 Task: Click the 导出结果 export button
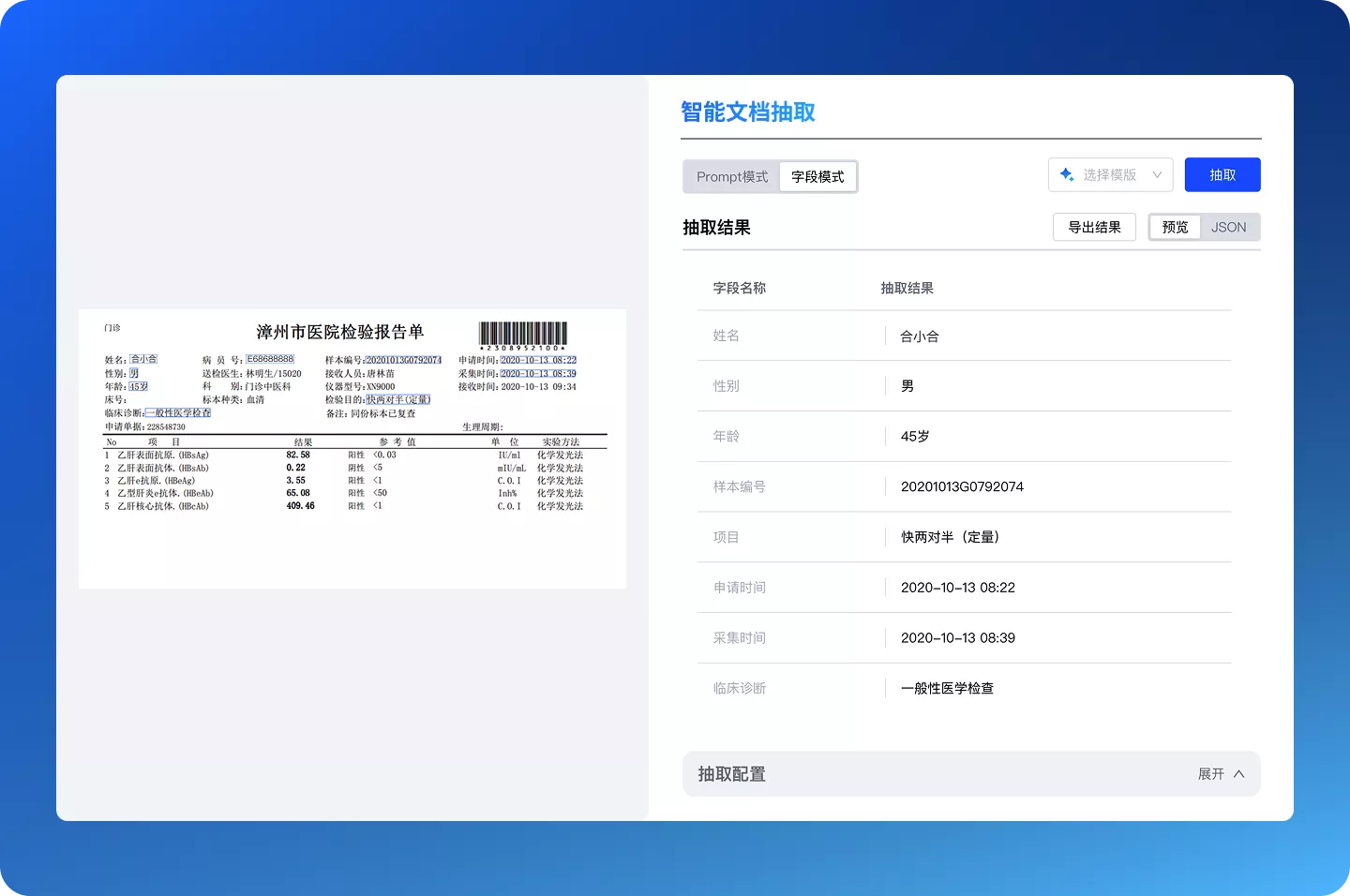(1094, 227)
